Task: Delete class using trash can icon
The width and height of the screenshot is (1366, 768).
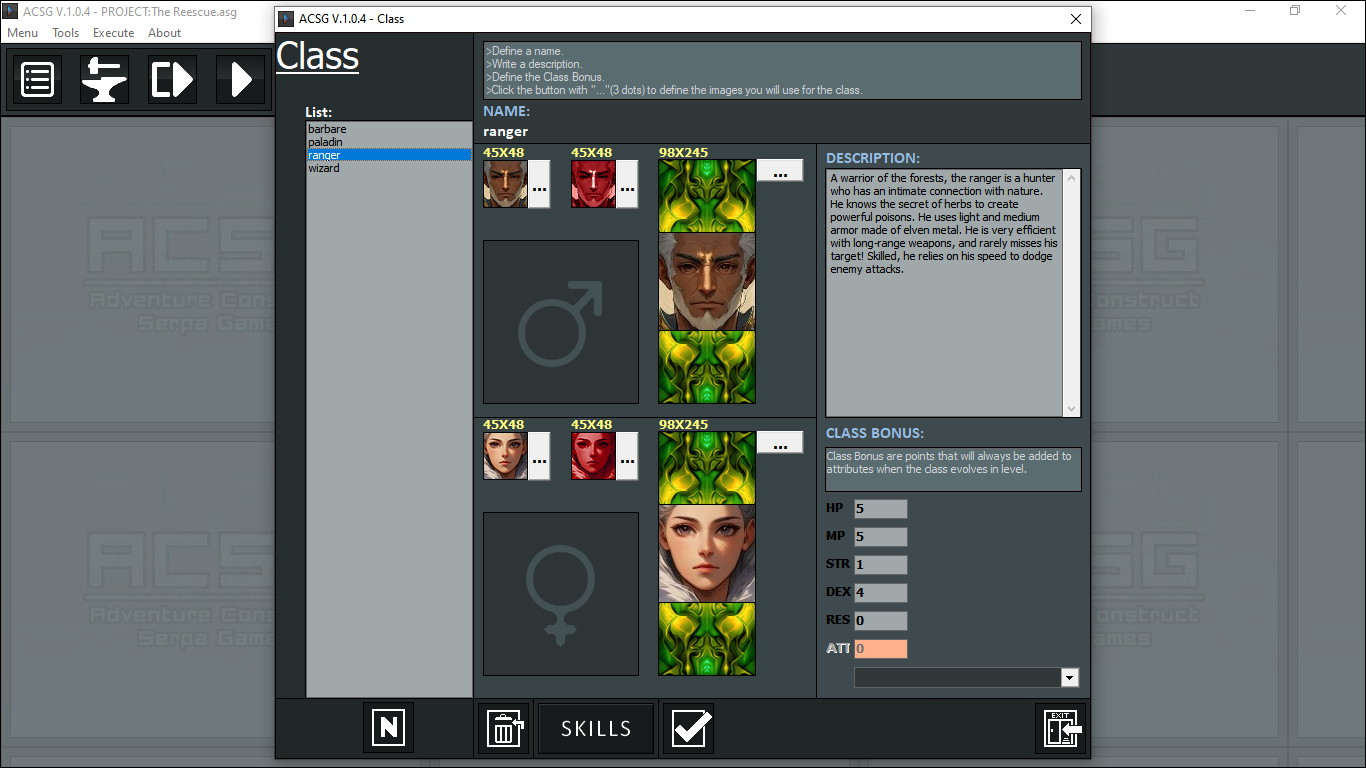Action: (x=505, y=728)
